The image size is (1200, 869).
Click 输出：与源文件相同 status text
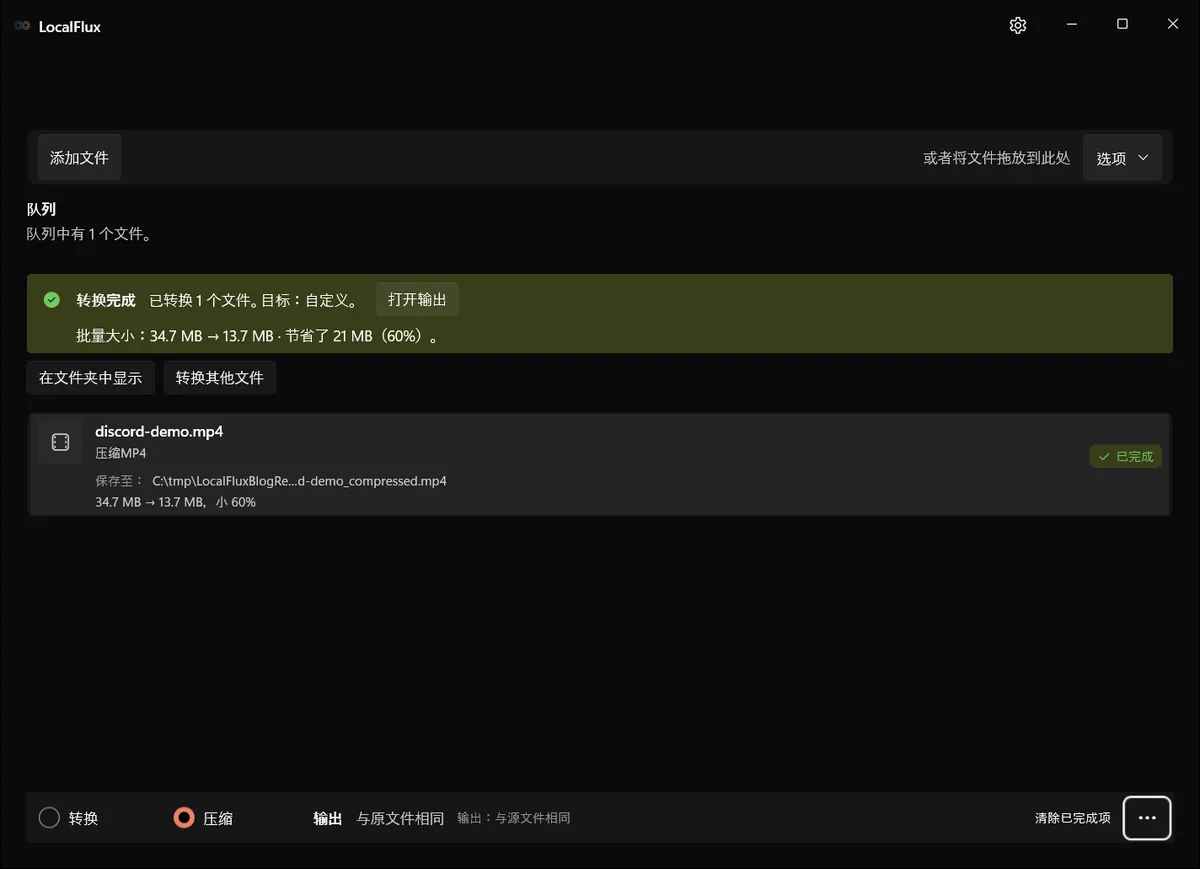[514, 818]
